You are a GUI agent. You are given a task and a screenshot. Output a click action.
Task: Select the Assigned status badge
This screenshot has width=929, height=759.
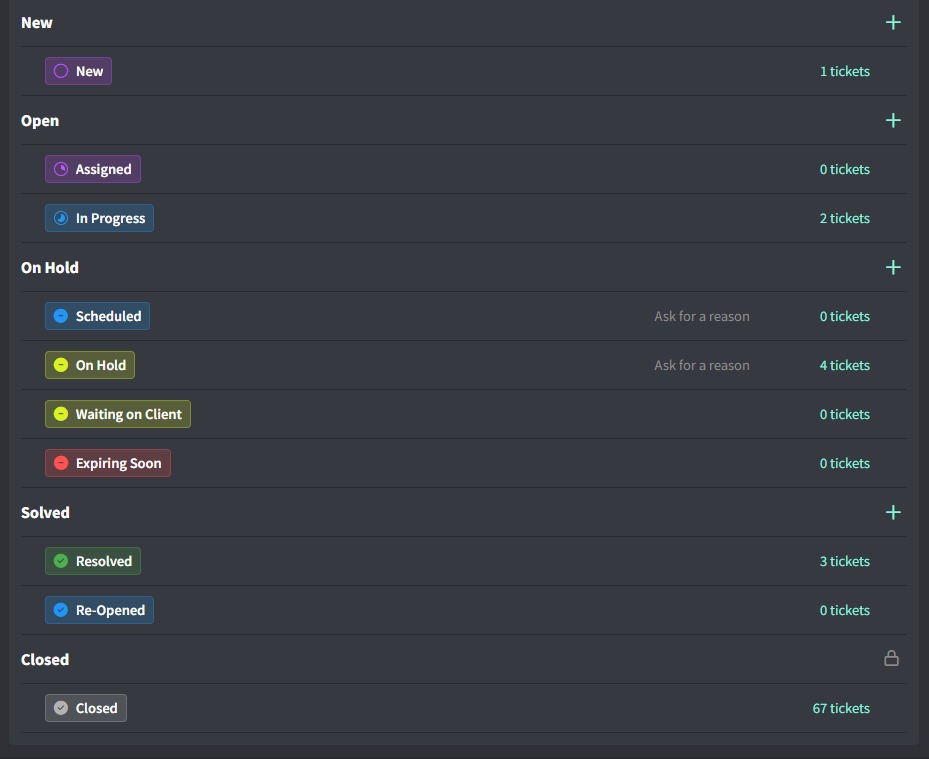[93, 169]
